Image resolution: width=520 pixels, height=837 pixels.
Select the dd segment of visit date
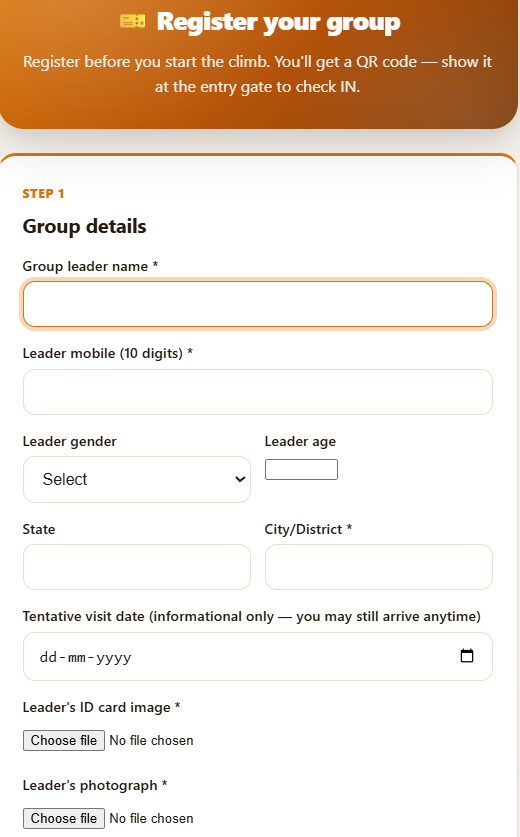point(48,657)
